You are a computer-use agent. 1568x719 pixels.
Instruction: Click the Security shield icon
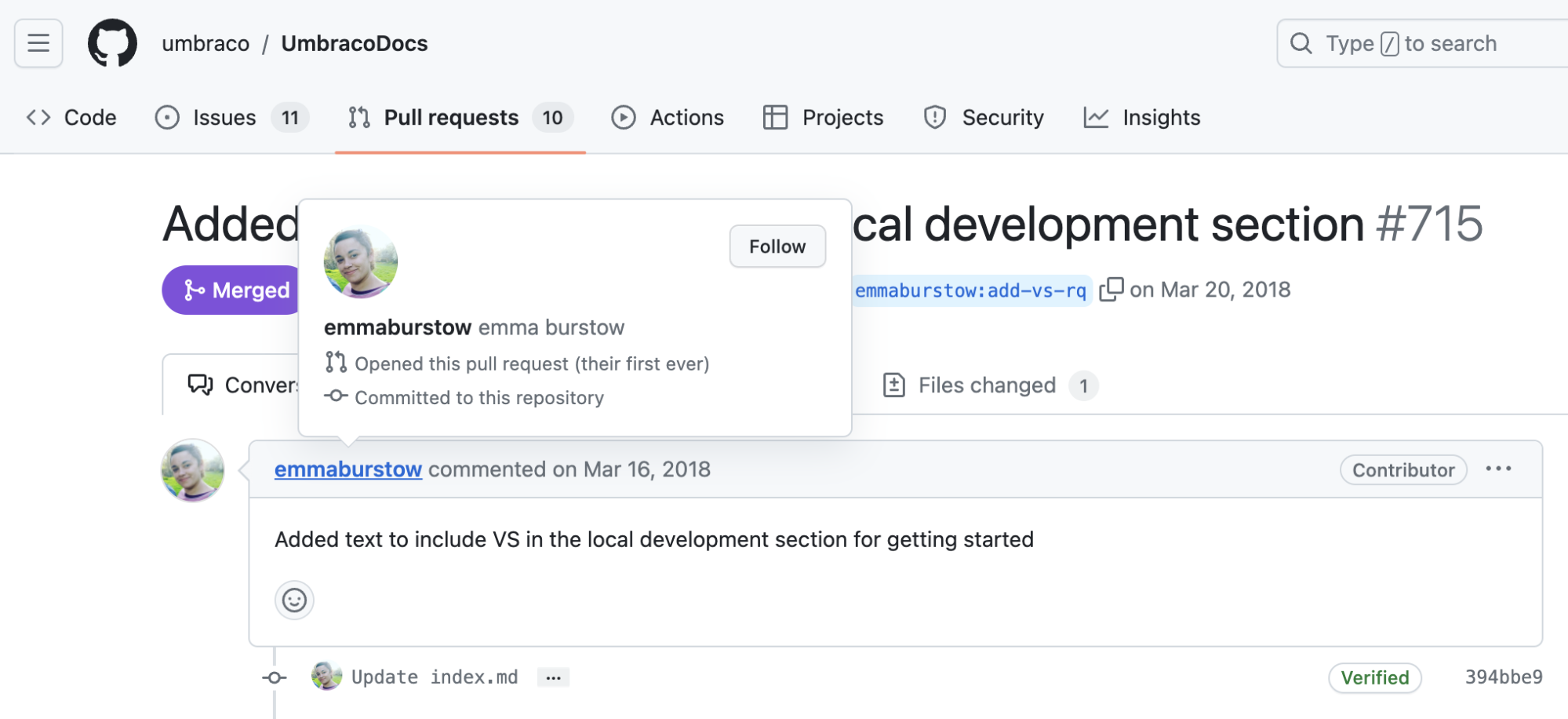pyautogui.click(x=935, y=118)
